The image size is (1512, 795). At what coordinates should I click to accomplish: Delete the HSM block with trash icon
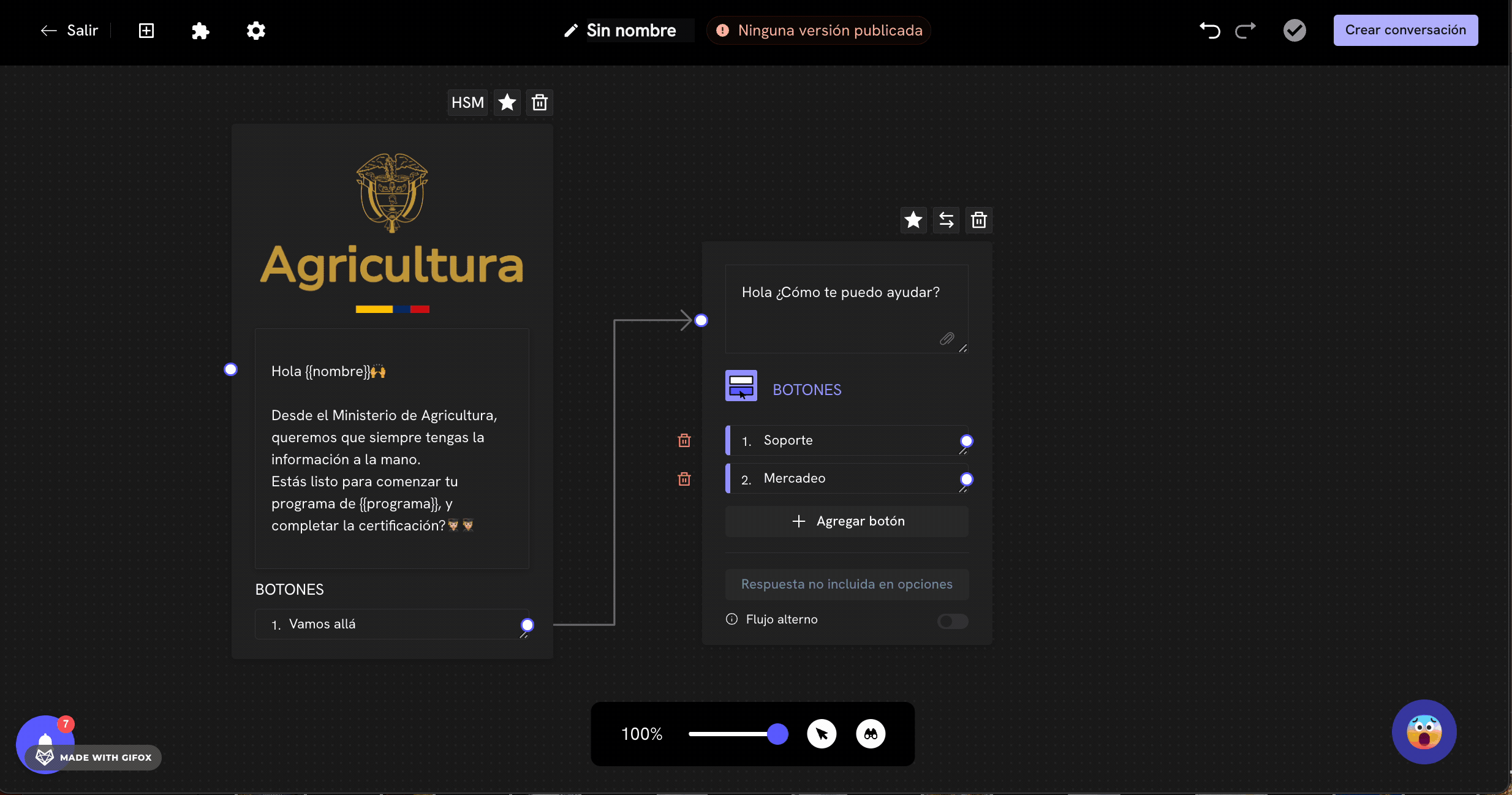coord(540,102)
